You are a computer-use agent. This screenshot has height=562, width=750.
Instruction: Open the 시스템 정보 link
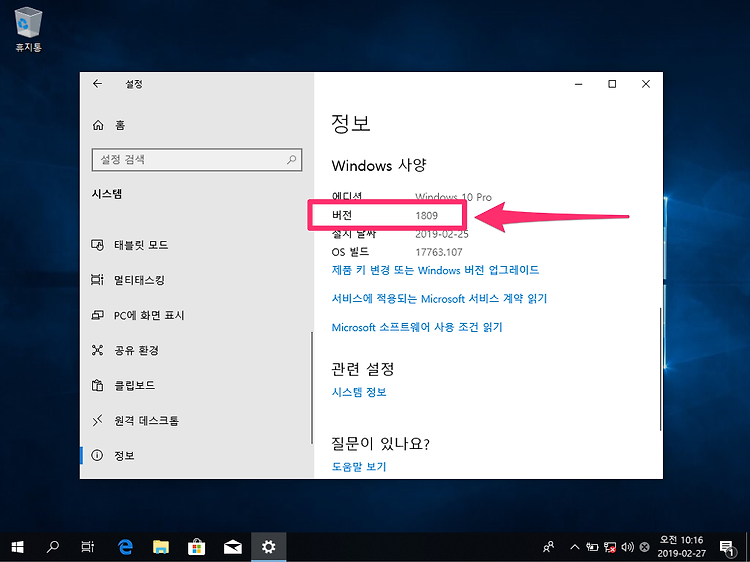pos(359,392)
